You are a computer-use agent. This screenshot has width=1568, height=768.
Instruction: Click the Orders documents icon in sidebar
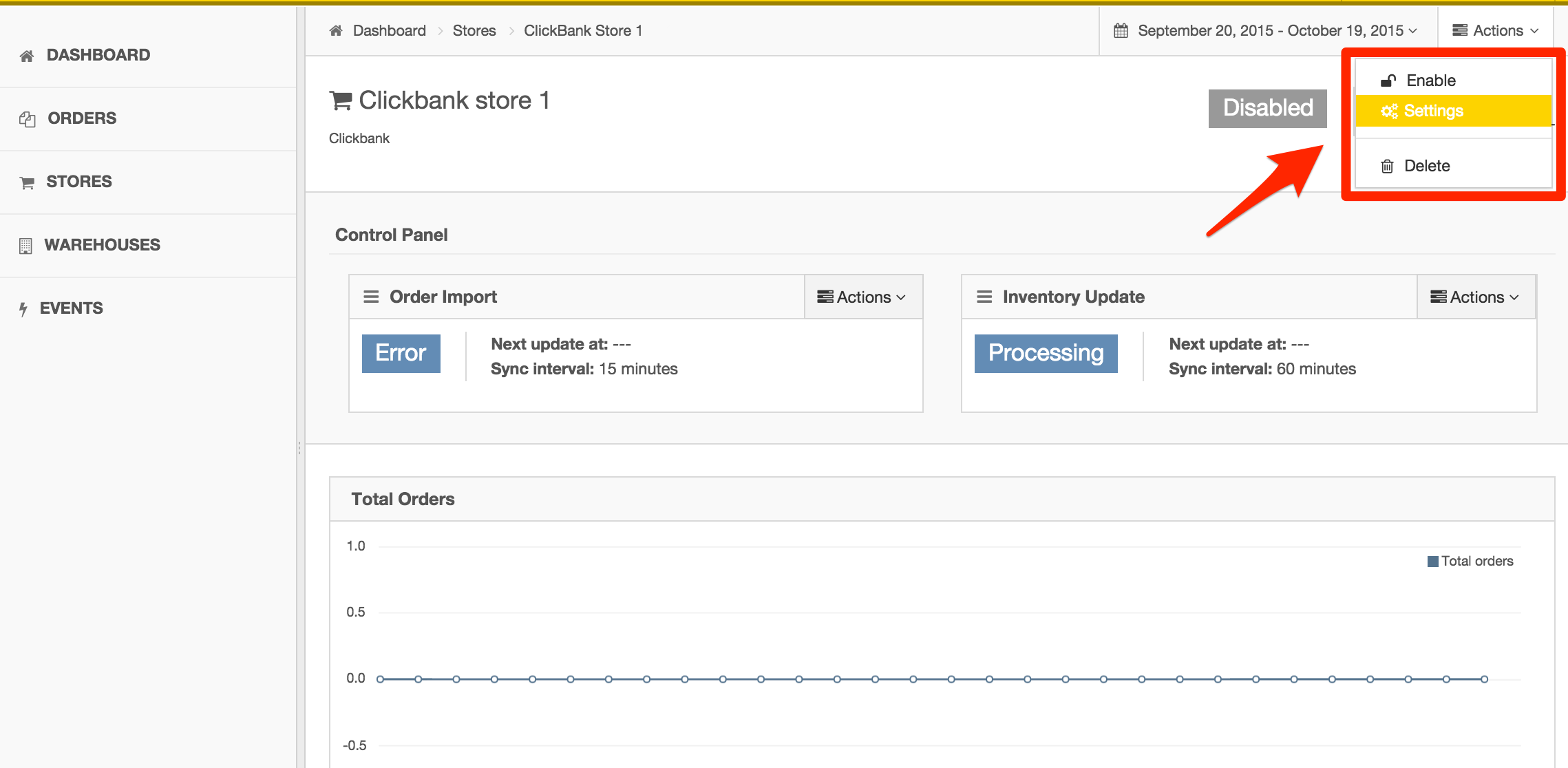(x=28, y=119)
